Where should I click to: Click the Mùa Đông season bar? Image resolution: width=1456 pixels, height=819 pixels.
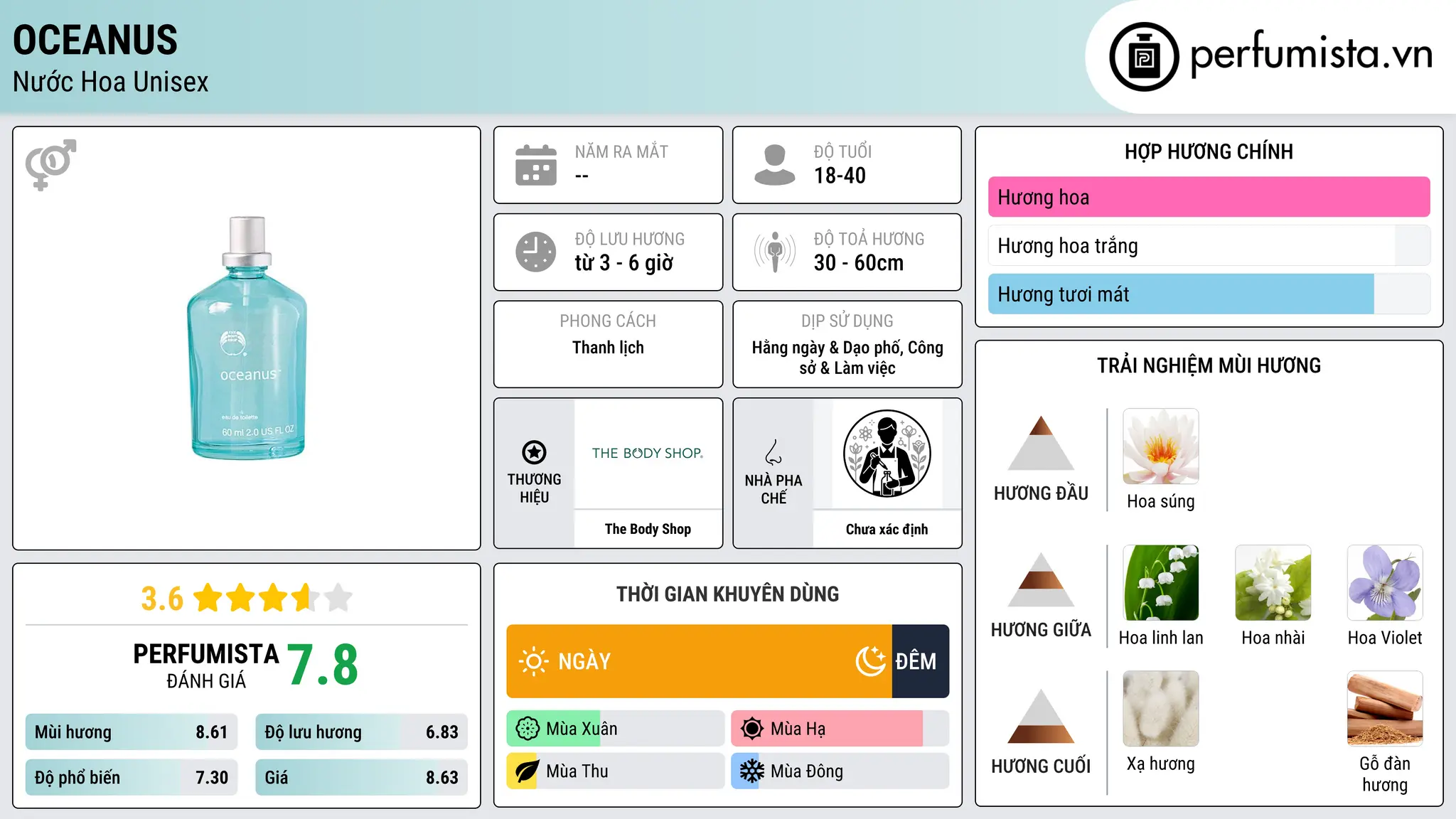pyautogui.click(x=840, y=771)
